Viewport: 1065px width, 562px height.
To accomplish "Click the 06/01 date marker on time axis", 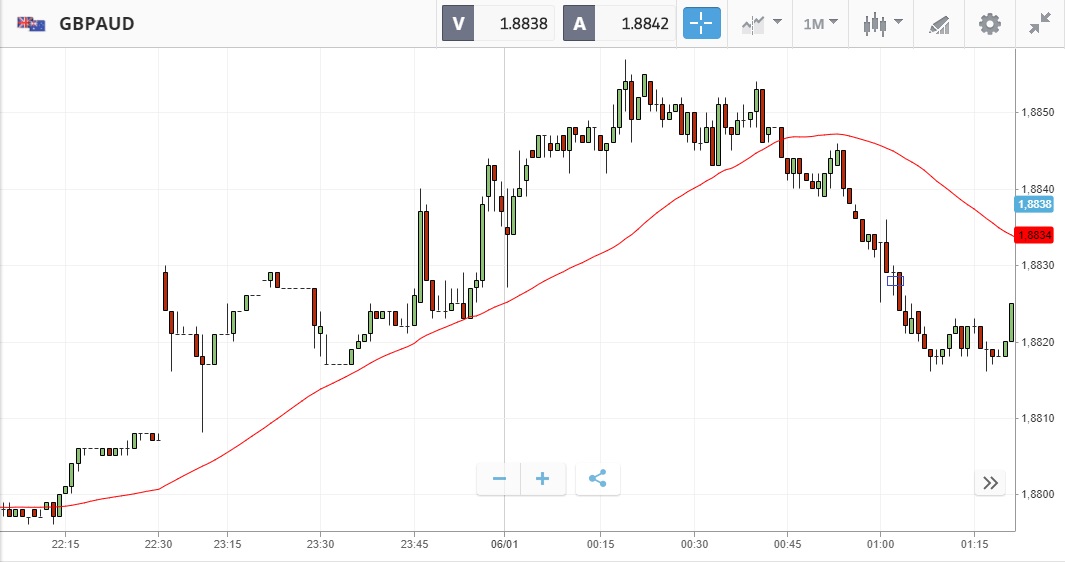I will [504, 544].
